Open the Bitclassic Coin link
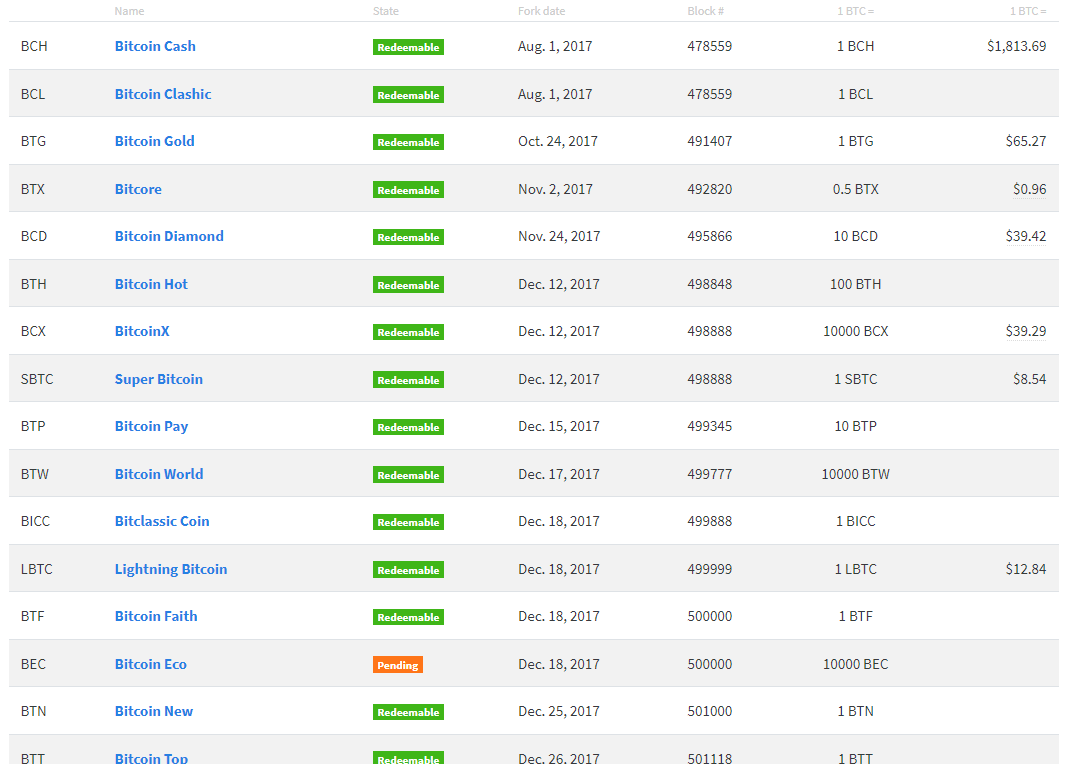 162,521
